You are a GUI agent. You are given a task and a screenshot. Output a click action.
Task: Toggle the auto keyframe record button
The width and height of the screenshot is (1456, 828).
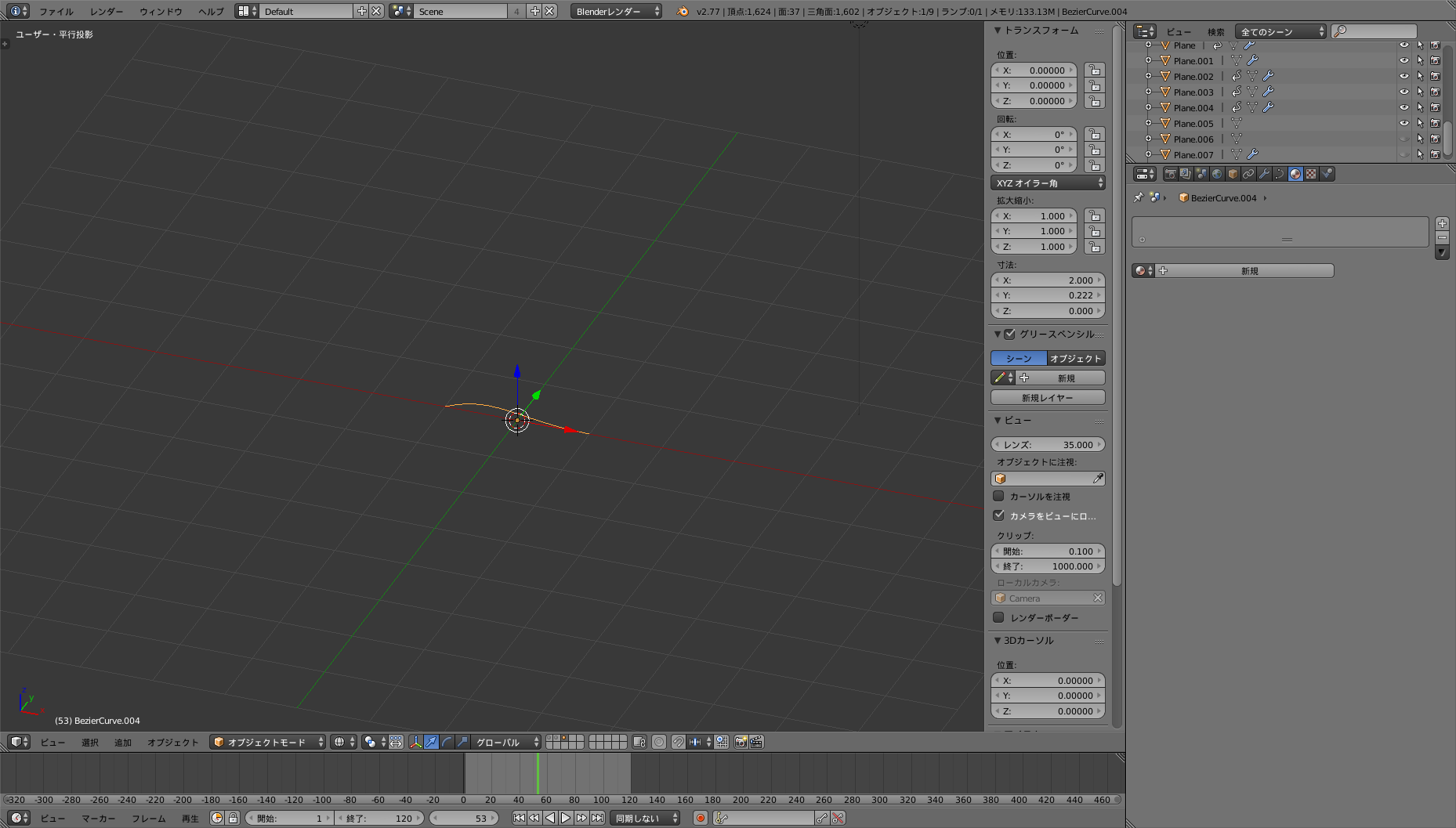pos(701,818)
